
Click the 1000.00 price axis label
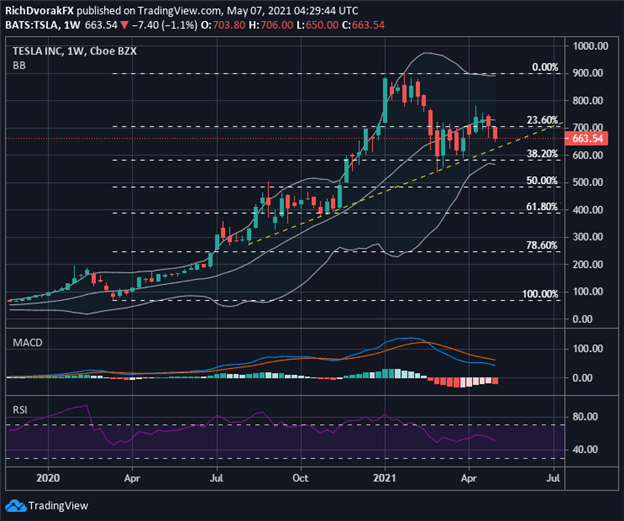pos(590,46)
